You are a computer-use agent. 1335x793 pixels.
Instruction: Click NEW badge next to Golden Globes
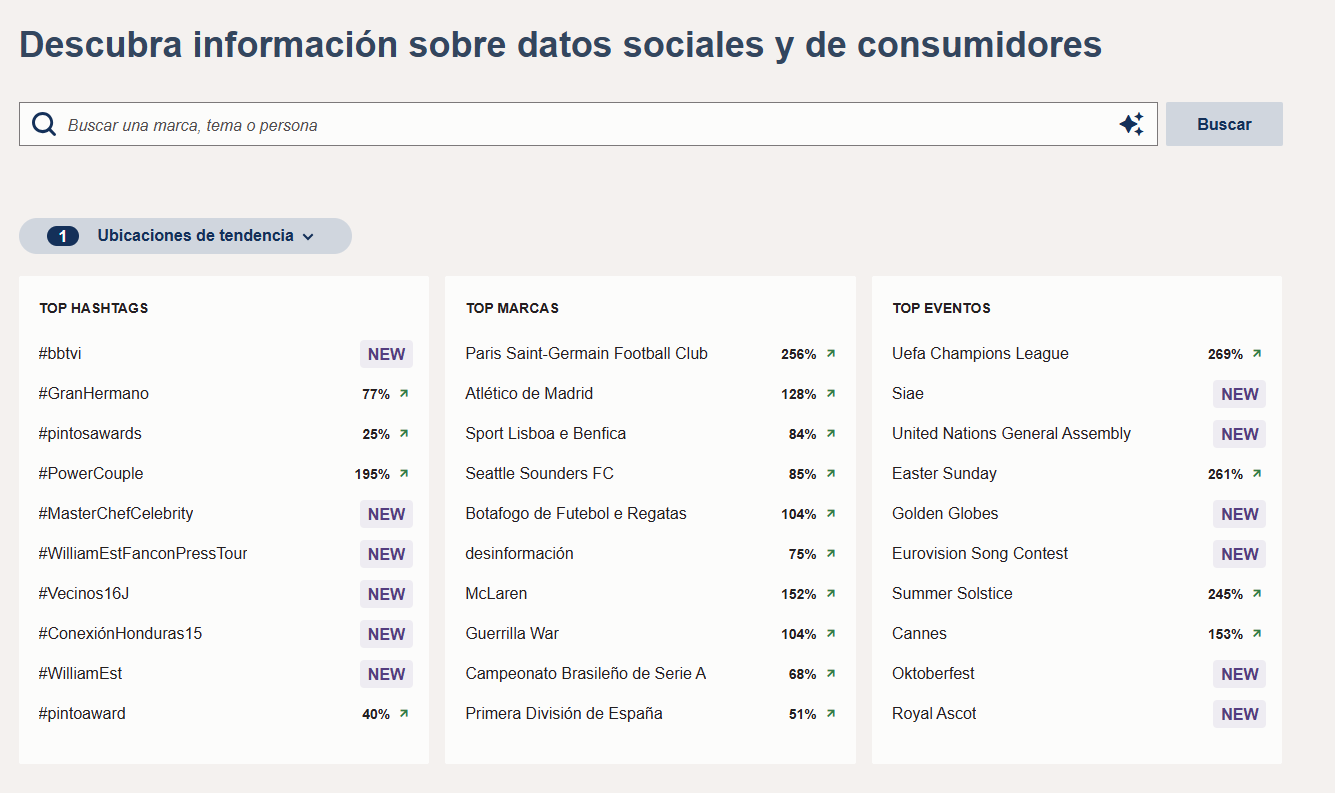pos(1239,514)
